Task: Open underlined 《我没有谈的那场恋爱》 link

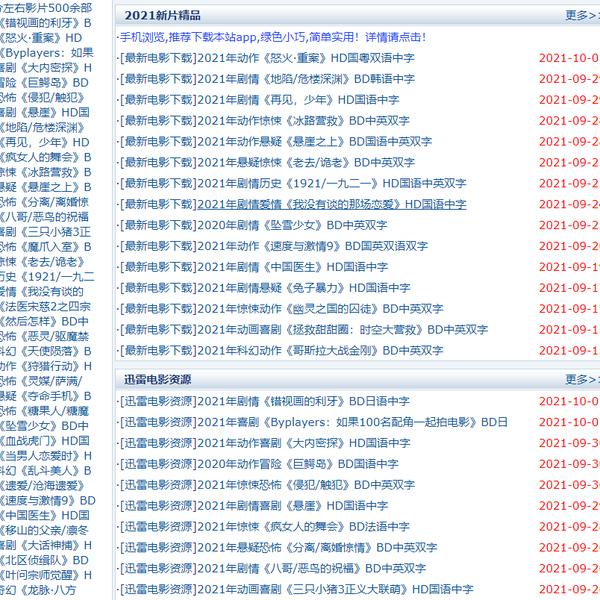Action: click(332, 204)
